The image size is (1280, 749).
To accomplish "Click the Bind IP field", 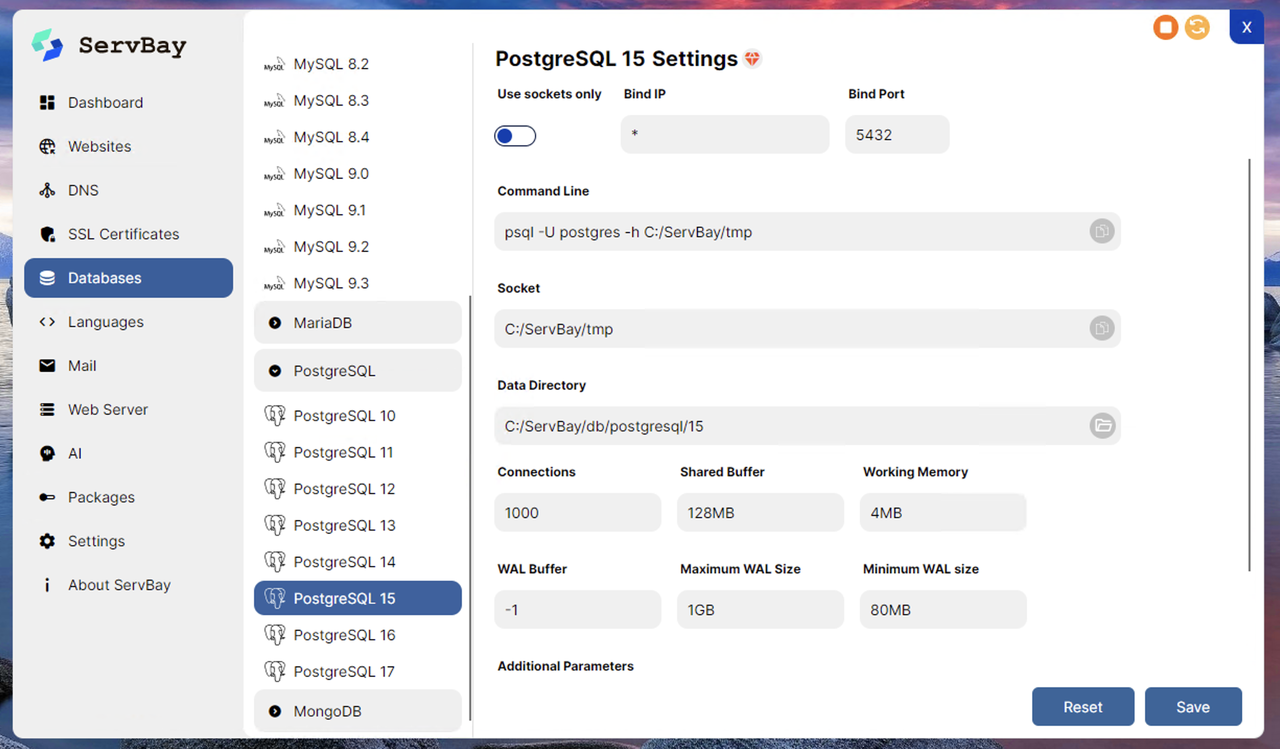I will pyautogui.click(x=725, y=134).
